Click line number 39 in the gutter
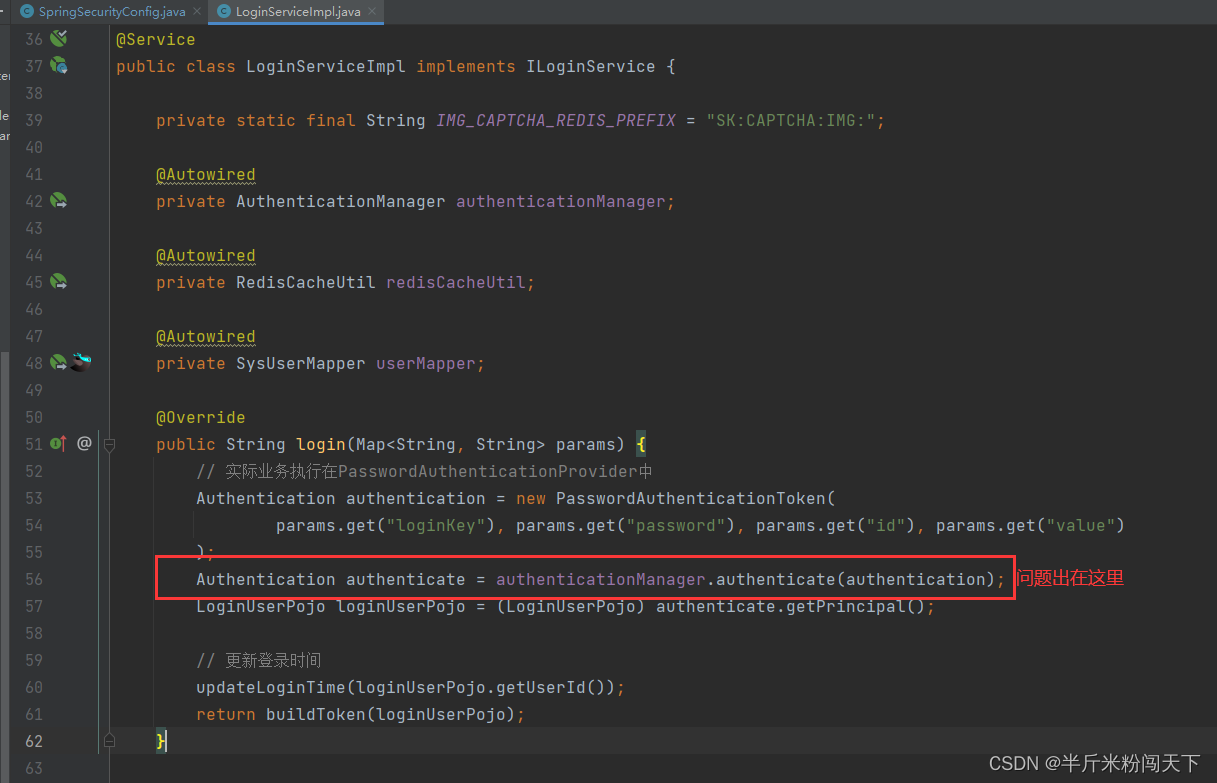This screenshot has height=783, width=1217. tap(33, 120)
